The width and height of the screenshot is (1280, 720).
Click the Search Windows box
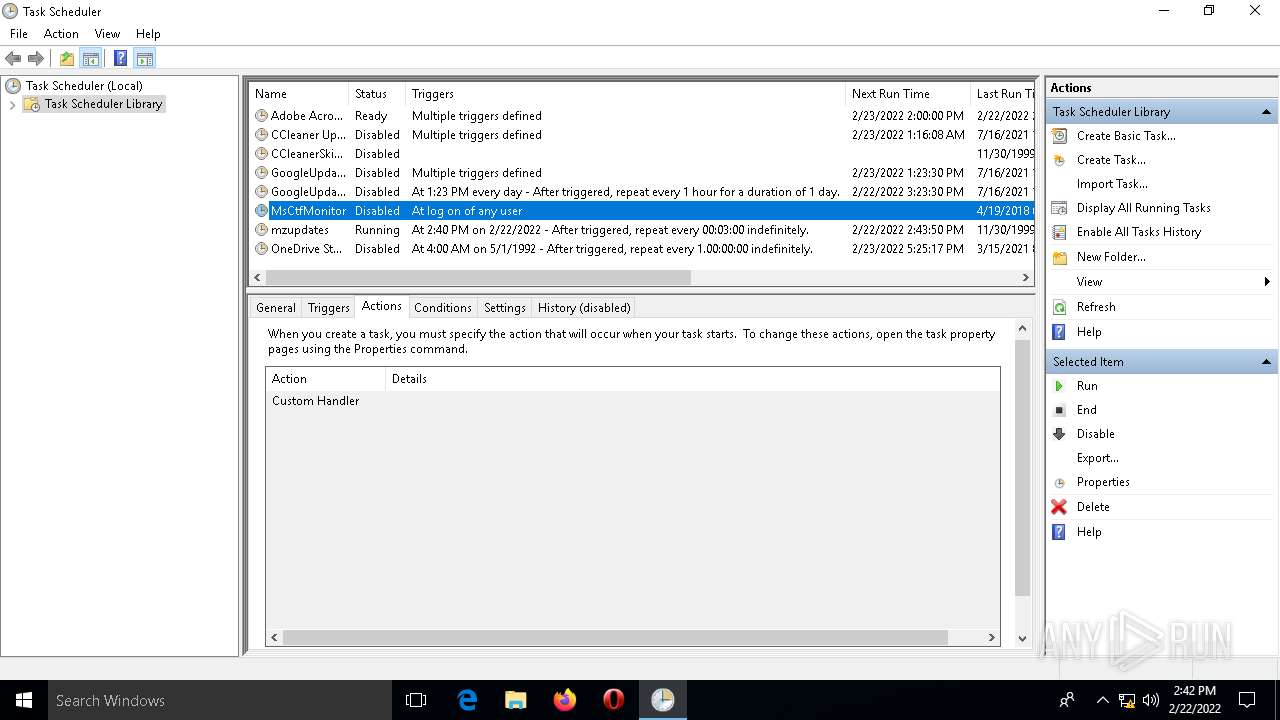[220, 700]
